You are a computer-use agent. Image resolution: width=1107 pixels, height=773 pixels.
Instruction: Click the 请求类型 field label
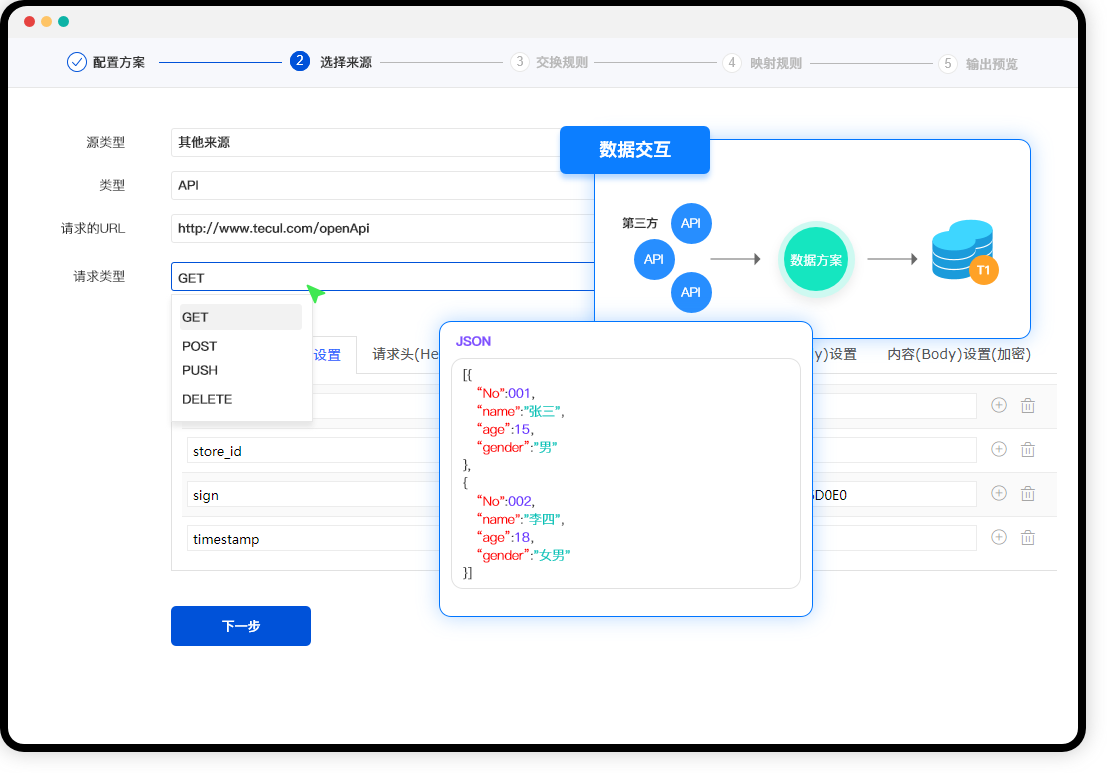(x=100, y=276)
